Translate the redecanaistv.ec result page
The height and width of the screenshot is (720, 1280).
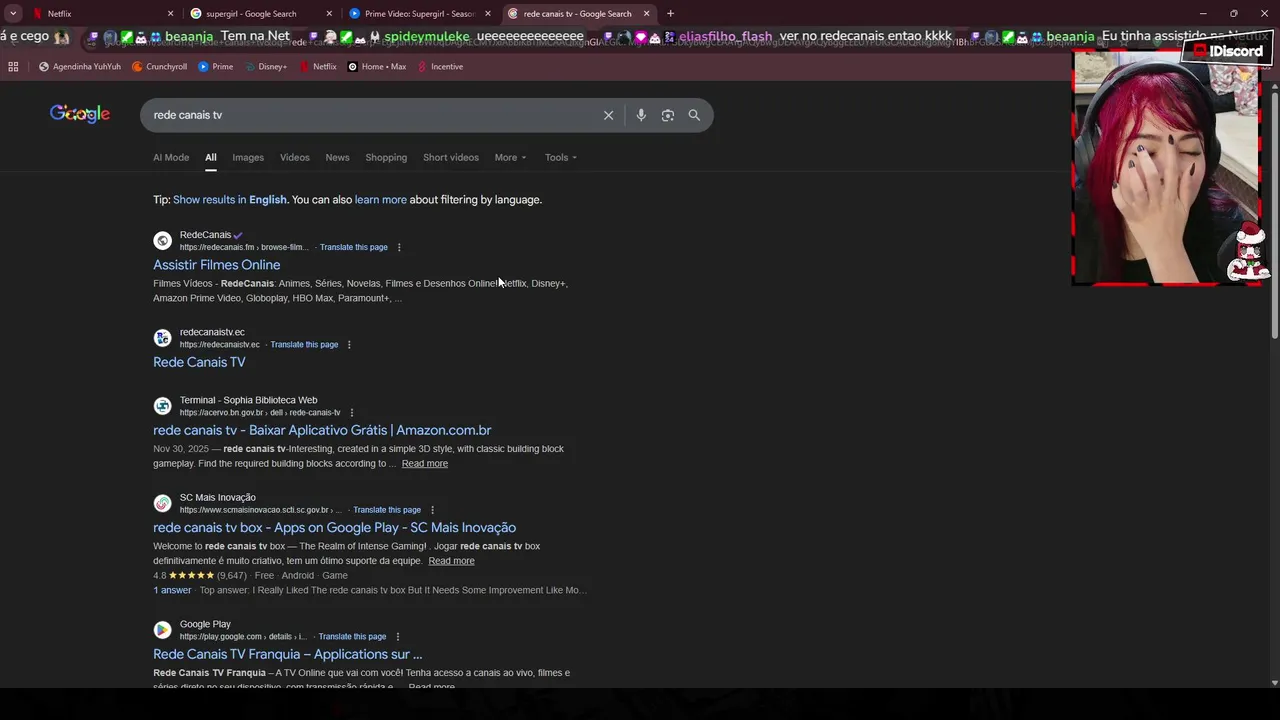pos(304,345)
